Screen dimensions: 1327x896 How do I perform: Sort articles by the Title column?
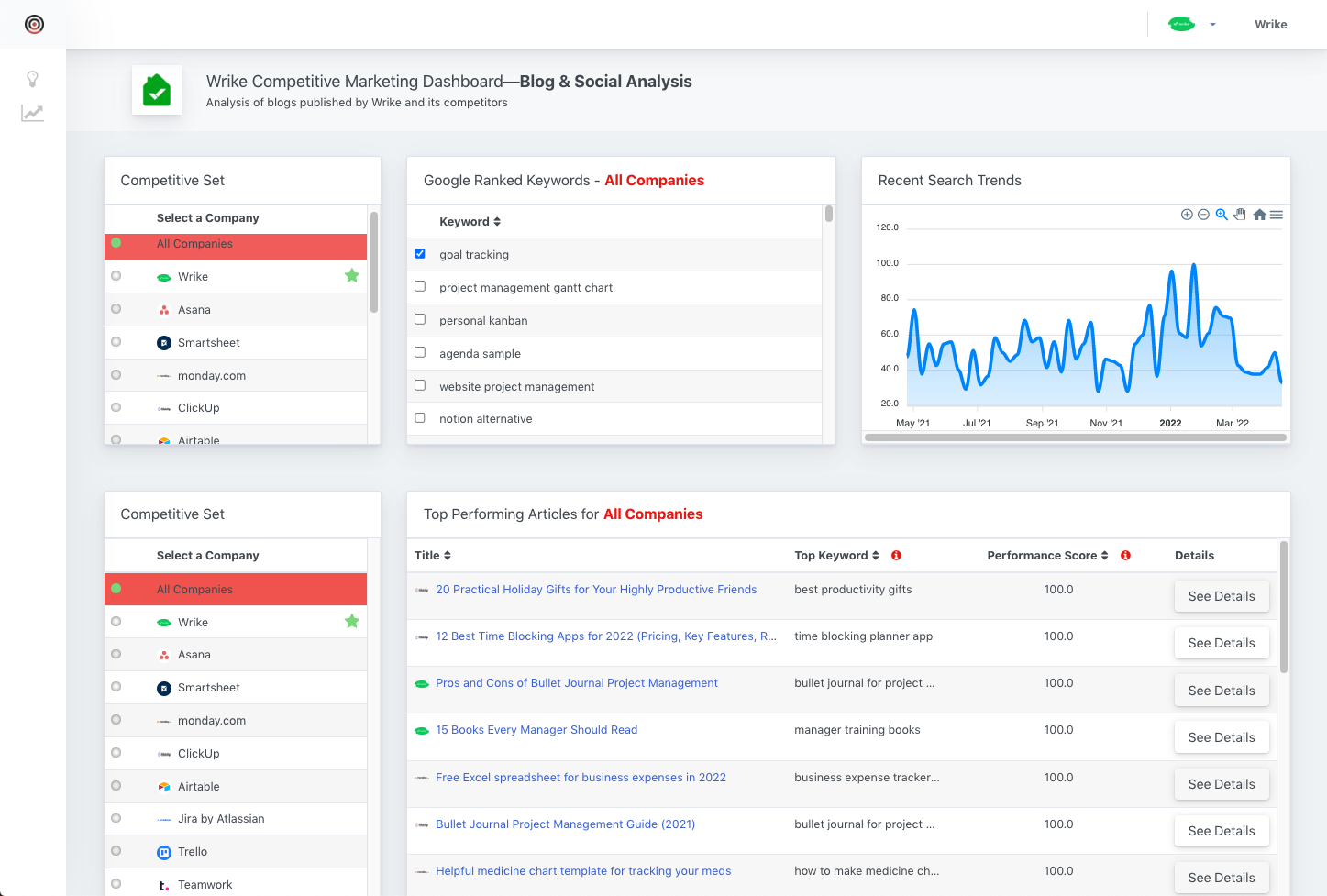(x=433, y=556)
